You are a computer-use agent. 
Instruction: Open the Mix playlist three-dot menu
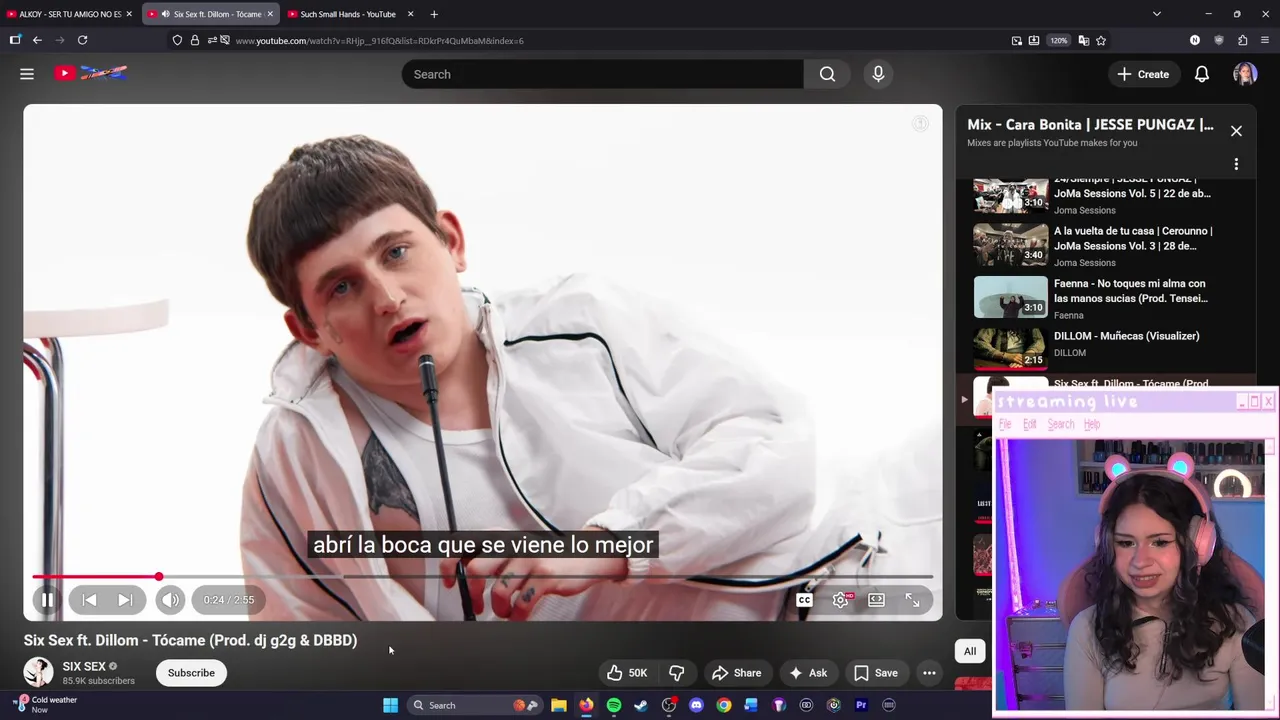click(x=1236, y=164)
